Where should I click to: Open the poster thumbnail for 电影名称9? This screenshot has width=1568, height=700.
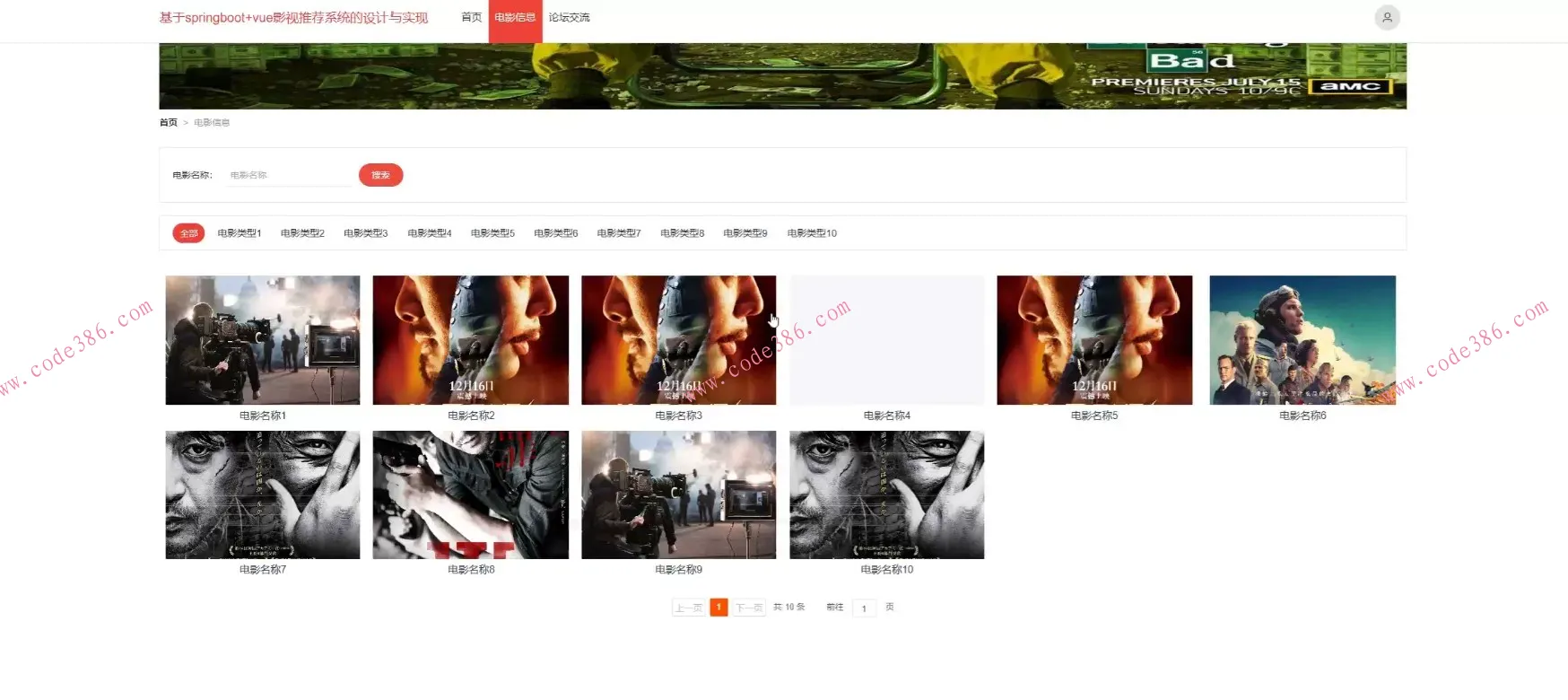click(x=679, y=494)
